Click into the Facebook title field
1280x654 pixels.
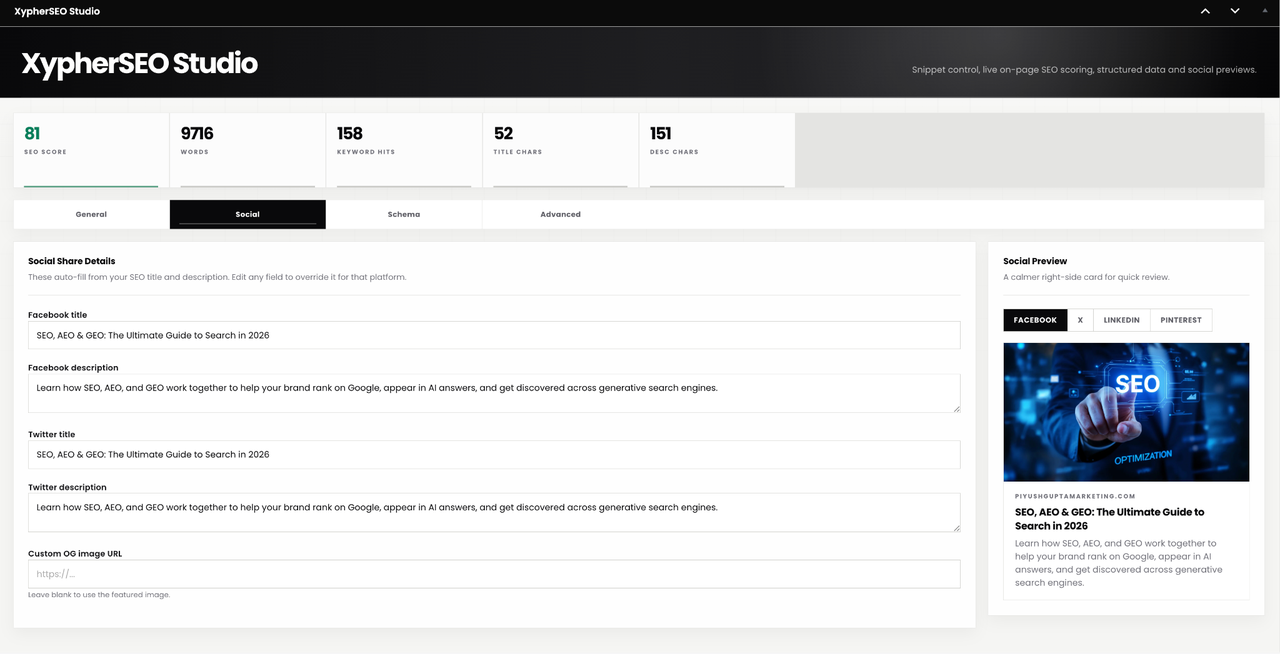(x=494, y=335)
